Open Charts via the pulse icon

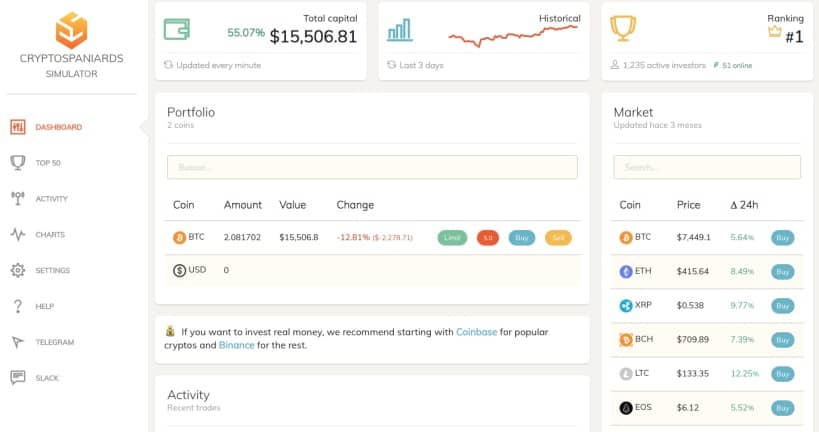(x=18, y=235)
